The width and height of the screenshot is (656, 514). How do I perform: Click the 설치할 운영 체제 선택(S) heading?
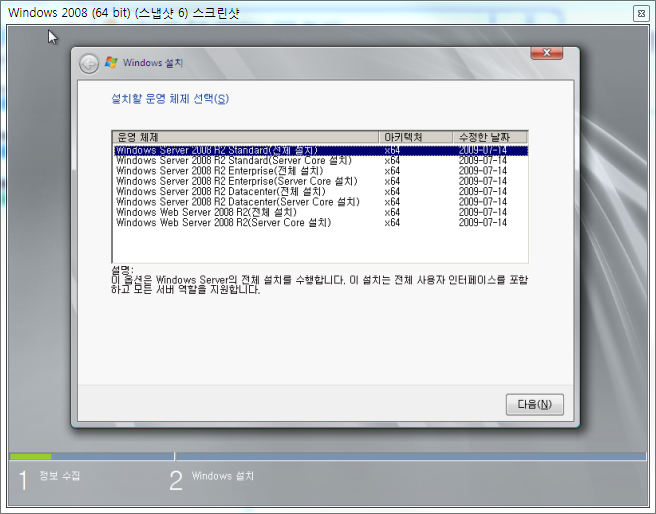[x=170, y=99]
